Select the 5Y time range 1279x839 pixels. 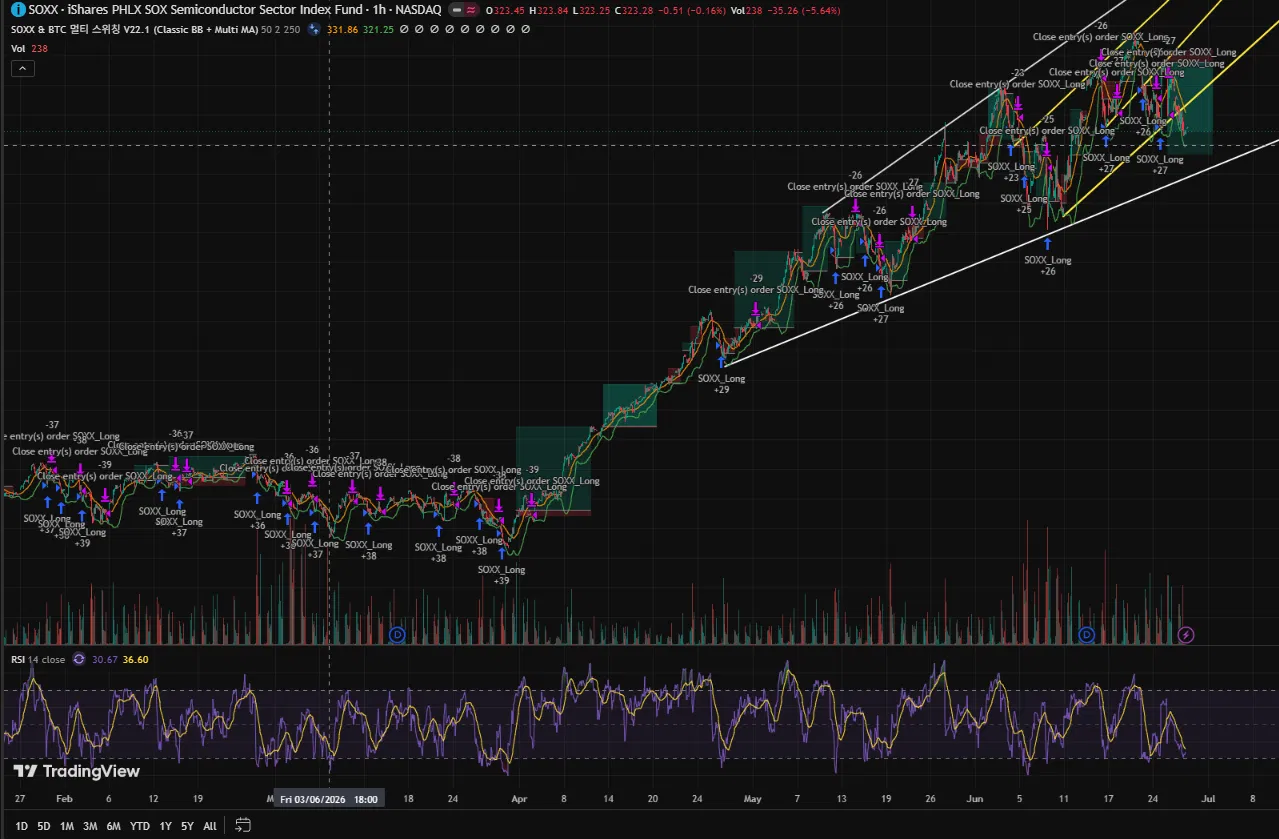(187, 826)
